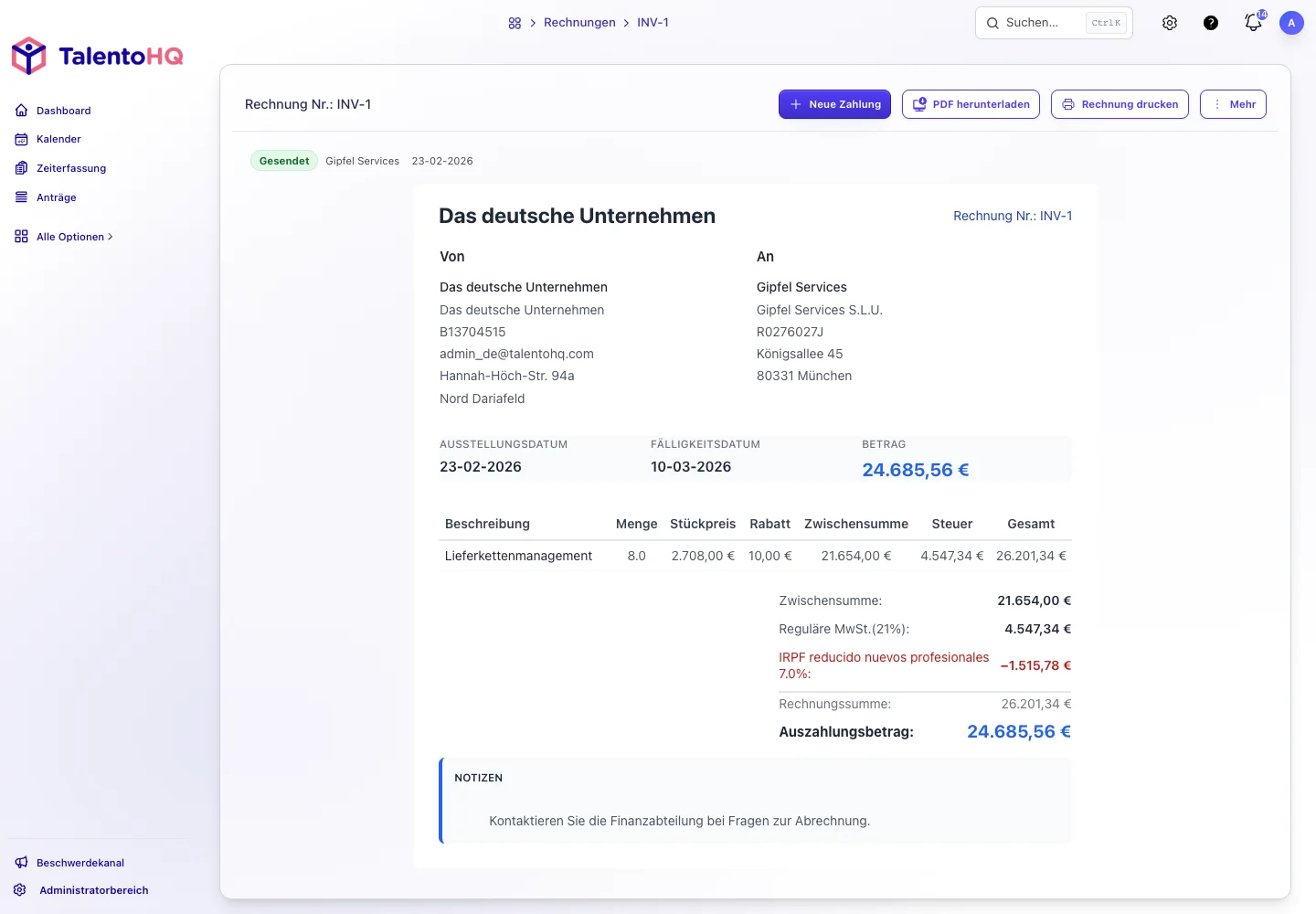Image resolution: width=1316 pixels, height=914 pixels.
Task: Open settings gear in top bar
Action: [1170, 23]
